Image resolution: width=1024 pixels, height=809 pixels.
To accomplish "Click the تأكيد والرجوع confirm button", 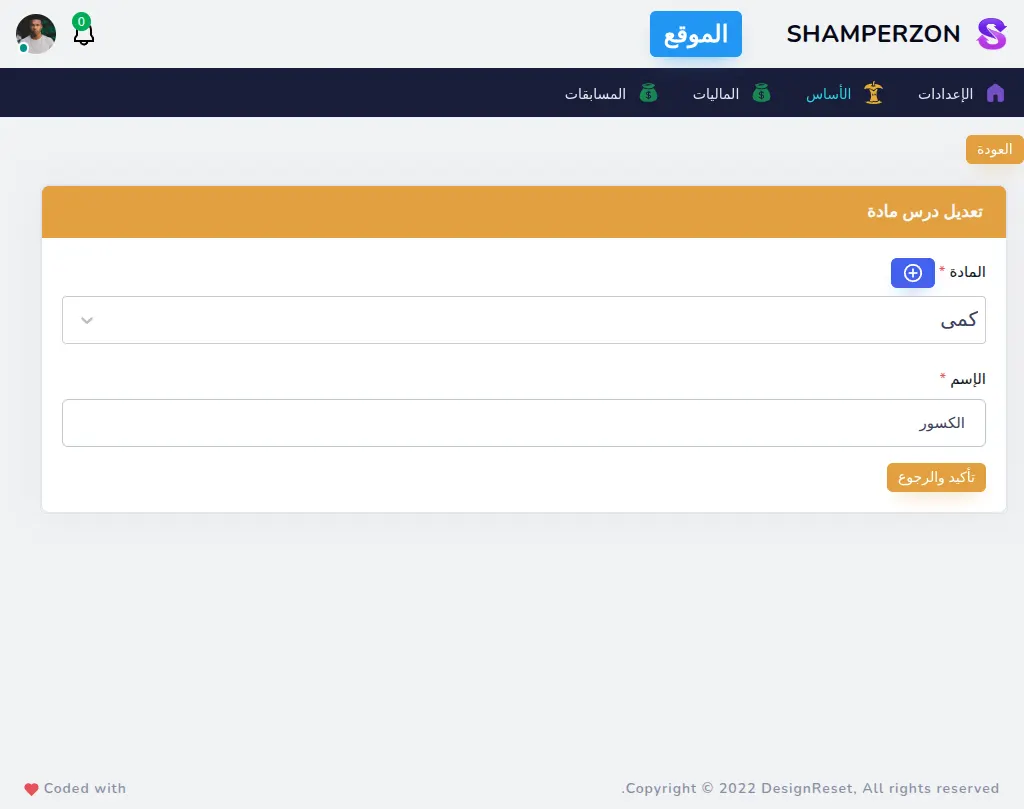I will click(936, 477).
